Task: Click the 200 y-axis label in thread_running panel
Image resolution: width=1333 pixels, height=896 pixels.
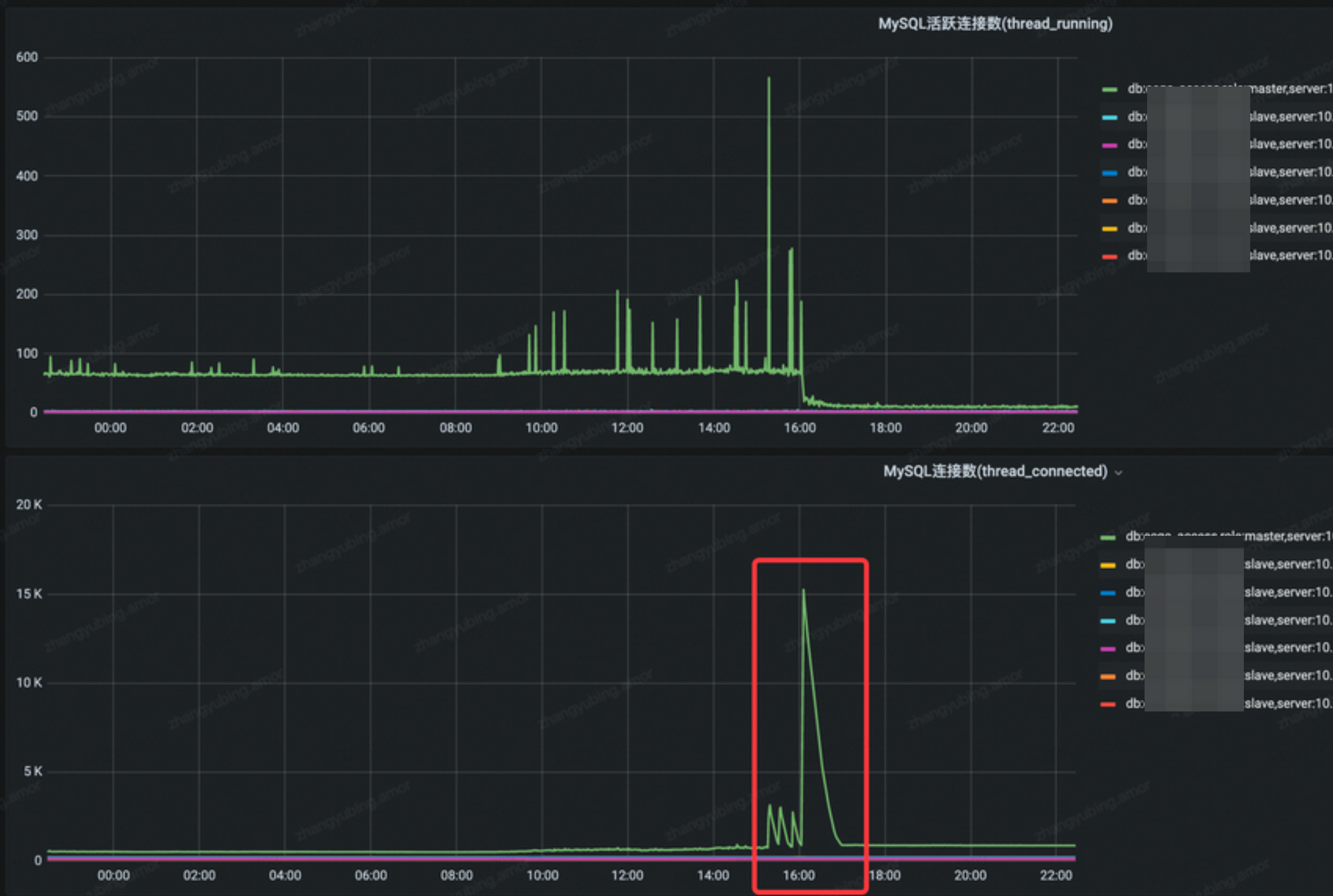Action: [27, 294]
